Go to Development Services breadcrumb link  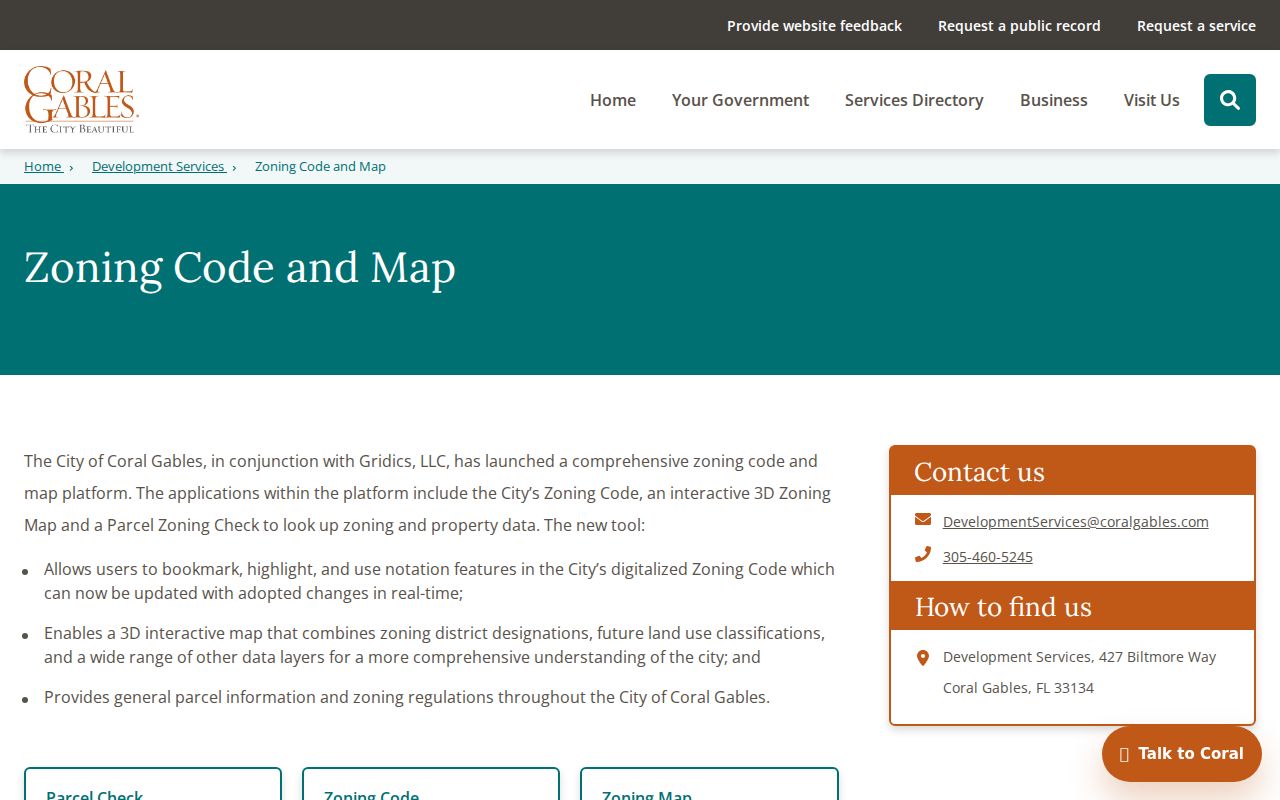158,167
